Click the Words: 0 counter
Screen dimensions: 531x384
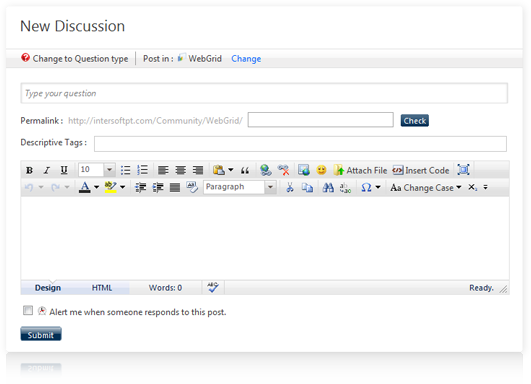[x=165, y=288]
